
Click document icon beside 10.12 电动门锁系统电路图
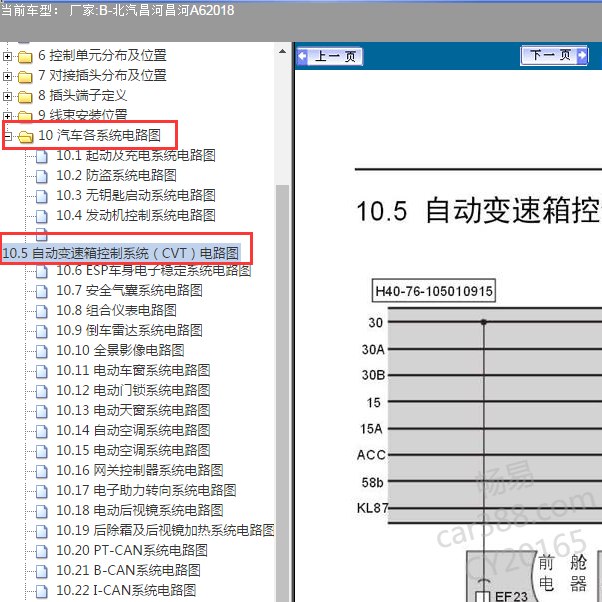tap(41, 391)
